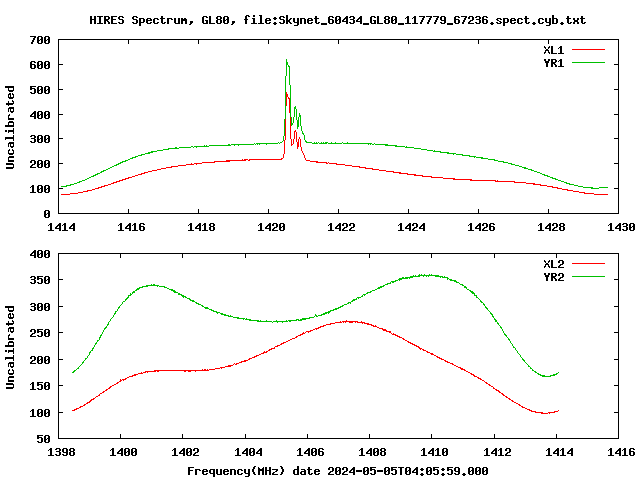Click the Frequency(MHz) date axis label
The width and height of the screenshot is (640, 480).
click(x=338, y=471)
